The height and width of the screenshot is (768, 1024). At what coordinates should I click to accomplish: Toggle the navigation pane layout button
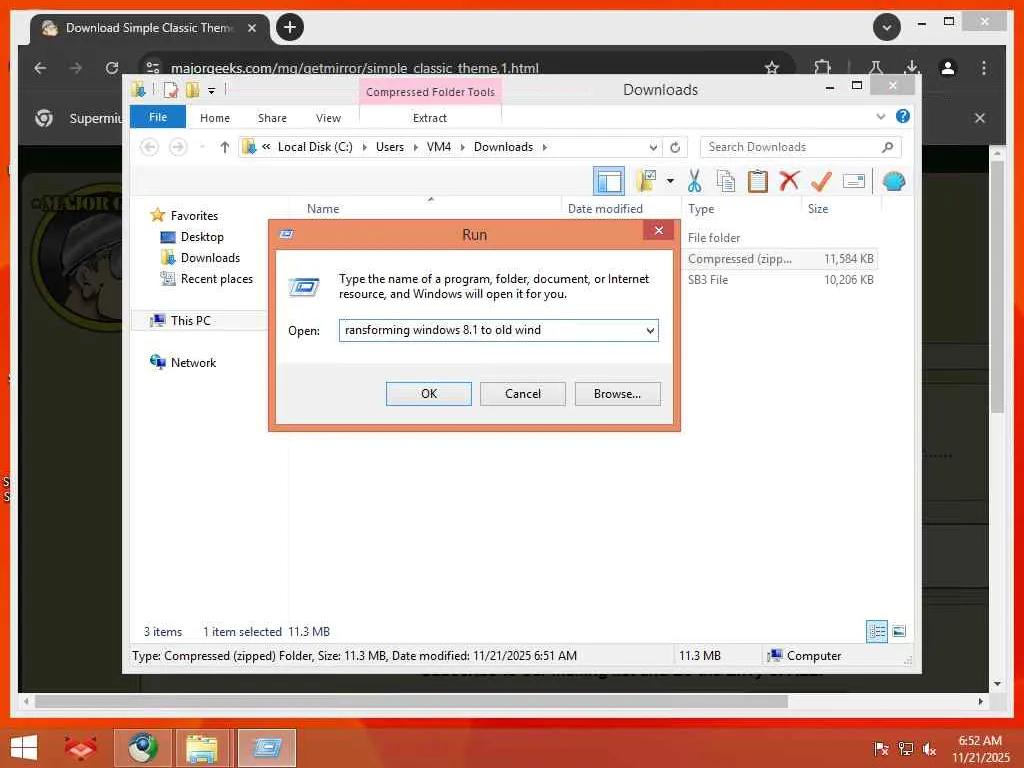pos(609,181)
